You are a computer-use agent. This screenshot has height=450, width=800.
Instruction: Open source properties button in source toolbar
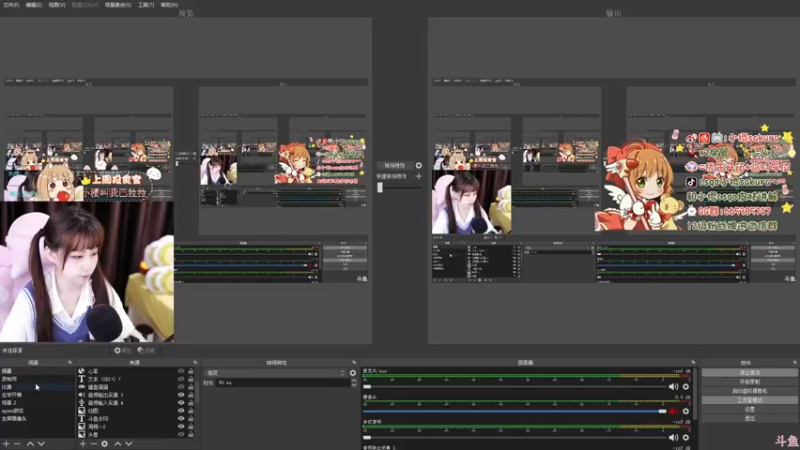click(122, 351)
